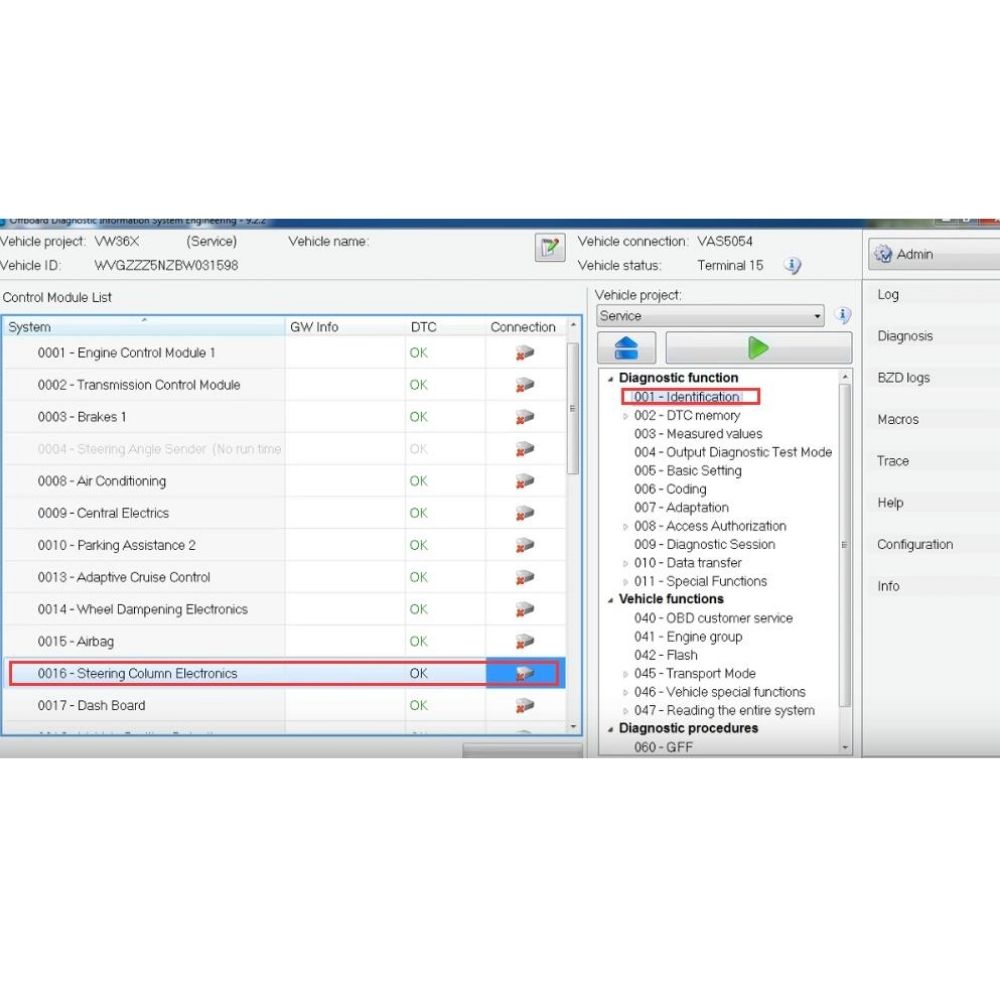Select 006 - Coding diagnostic function
1000x1000 pixels.
pos(670,489)
